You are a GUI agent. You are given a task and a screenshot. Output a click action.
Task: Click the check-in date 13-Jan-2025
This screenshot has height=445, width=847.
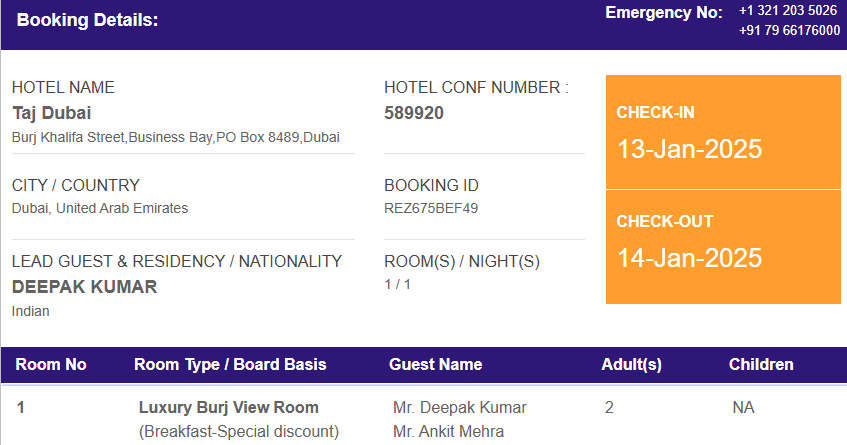[689, 149]
